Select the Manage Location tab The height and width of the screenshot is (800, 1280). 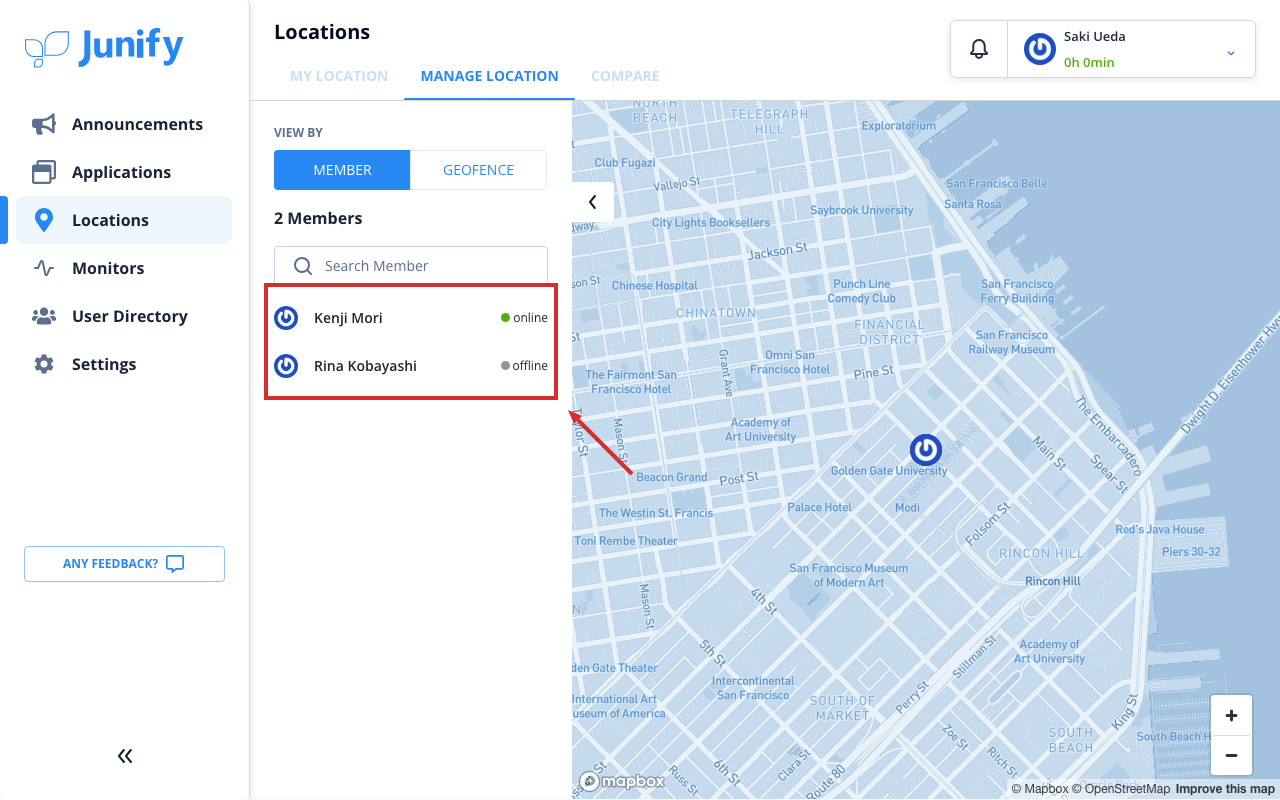click(490, 76)
